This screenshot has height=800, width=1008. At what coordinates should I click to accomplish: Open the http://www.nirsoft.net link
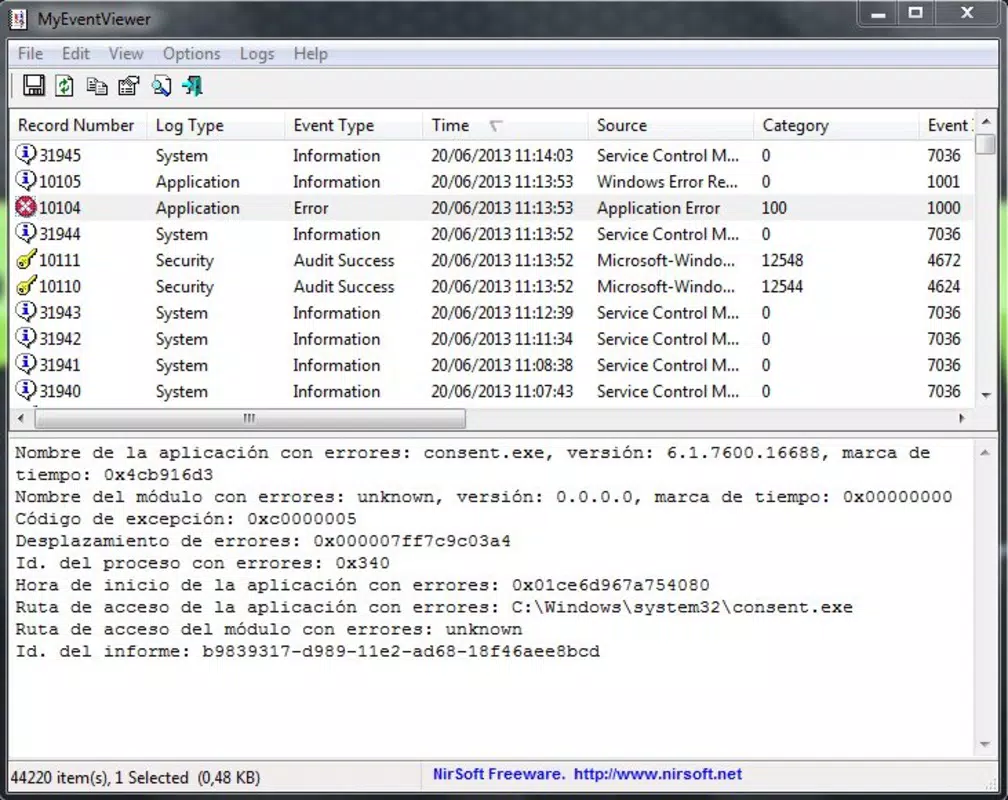658,774
